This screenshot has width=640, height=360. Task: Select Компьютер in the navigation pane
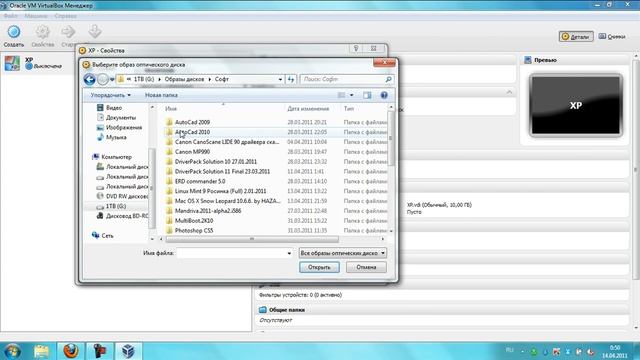(x=112, y=157)
